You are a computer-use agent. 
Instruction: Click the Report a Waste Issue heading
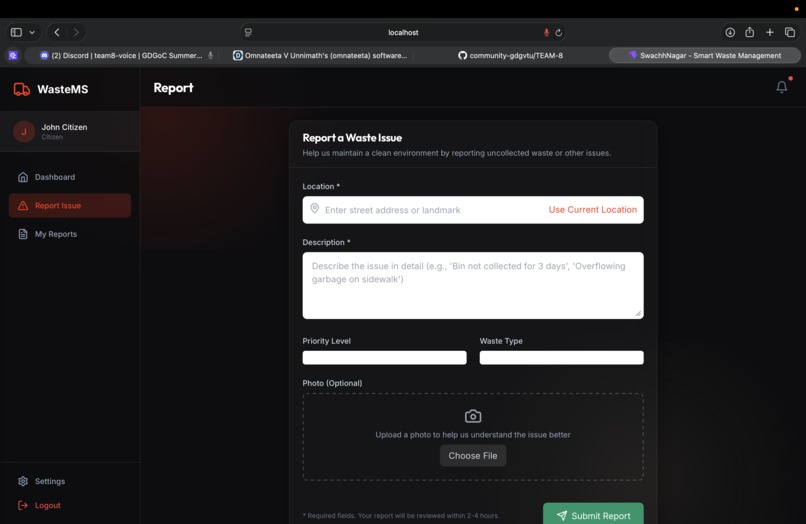(352, 138)
